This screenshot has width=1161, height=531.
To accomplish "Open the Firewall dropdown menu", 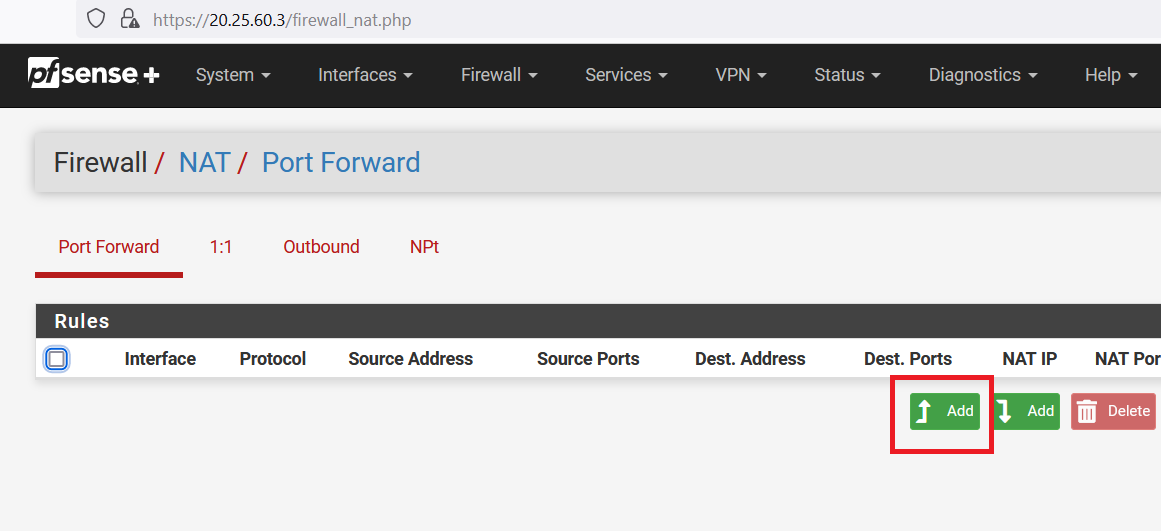I will (499, 75).
